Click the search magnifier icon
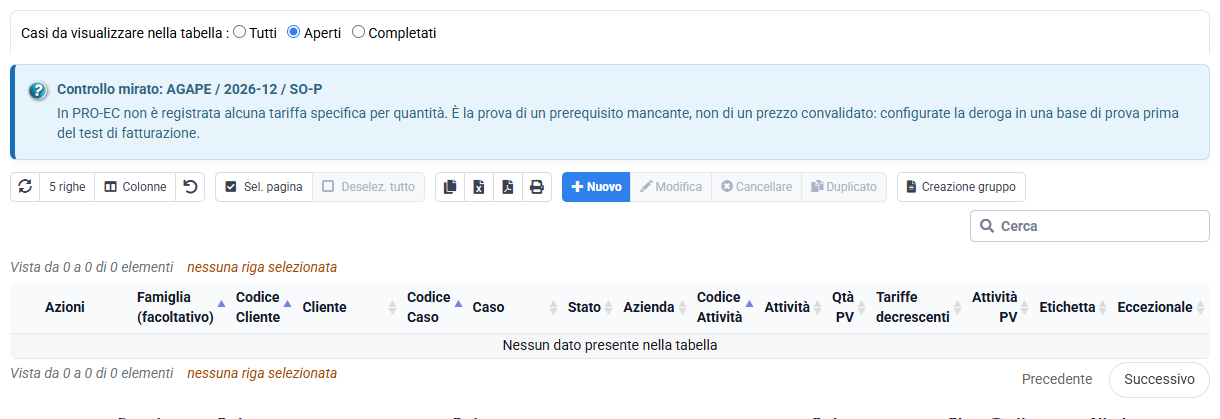The width and height of the screenshot is (1220, 419). 987,226
